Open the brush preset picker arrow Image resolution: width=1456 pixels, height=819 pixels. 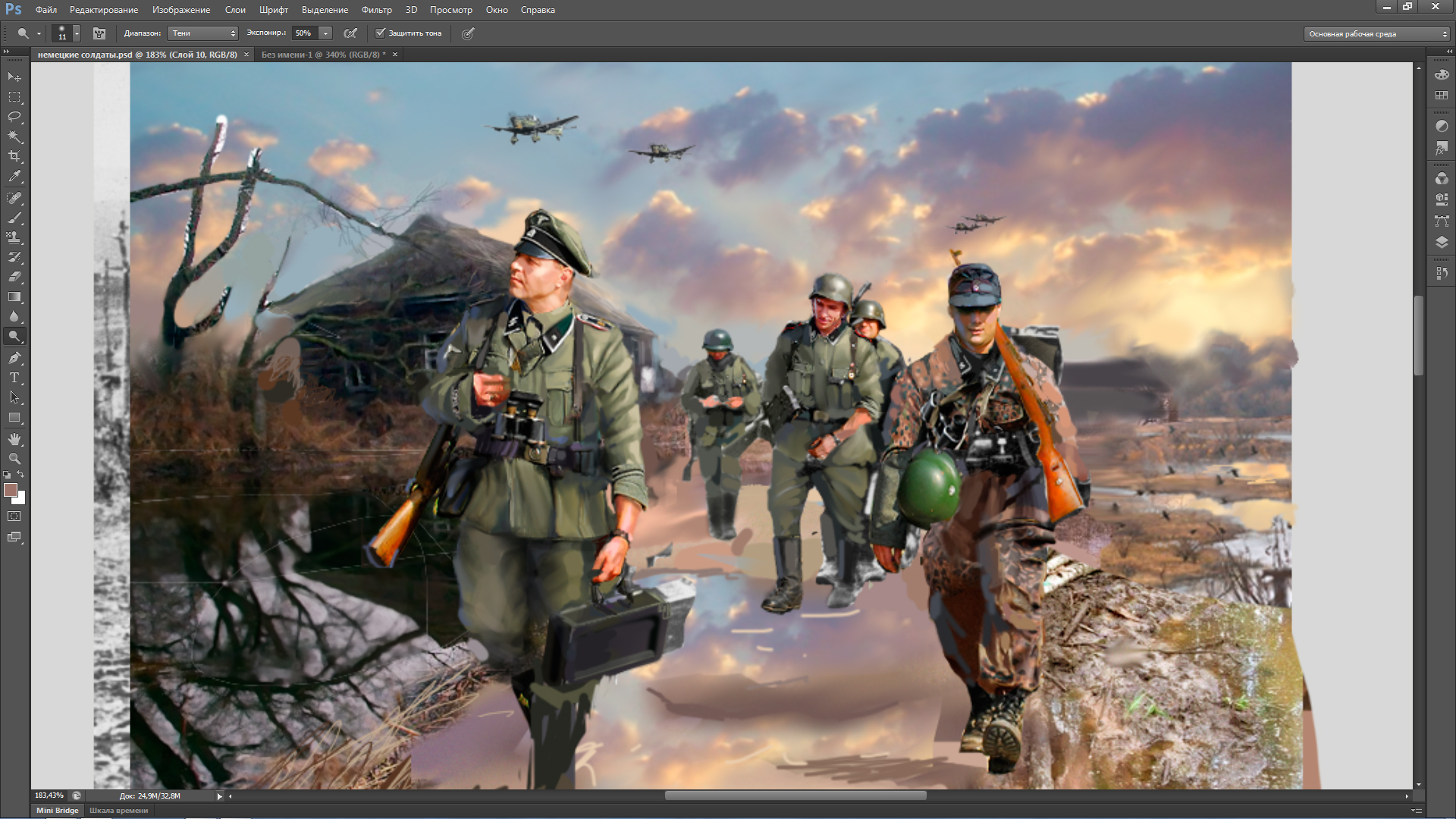click(x=77, y=33)
